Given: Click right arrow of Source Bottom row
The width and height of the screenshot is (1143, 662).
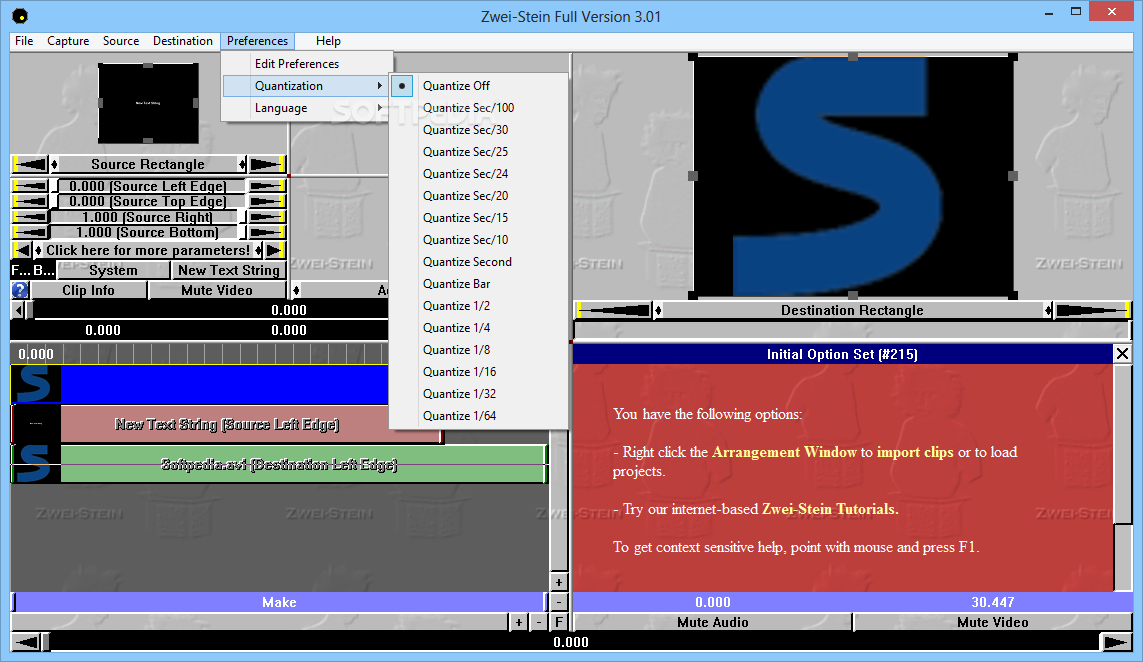Looking at the screenshot, I should [266, 233].
